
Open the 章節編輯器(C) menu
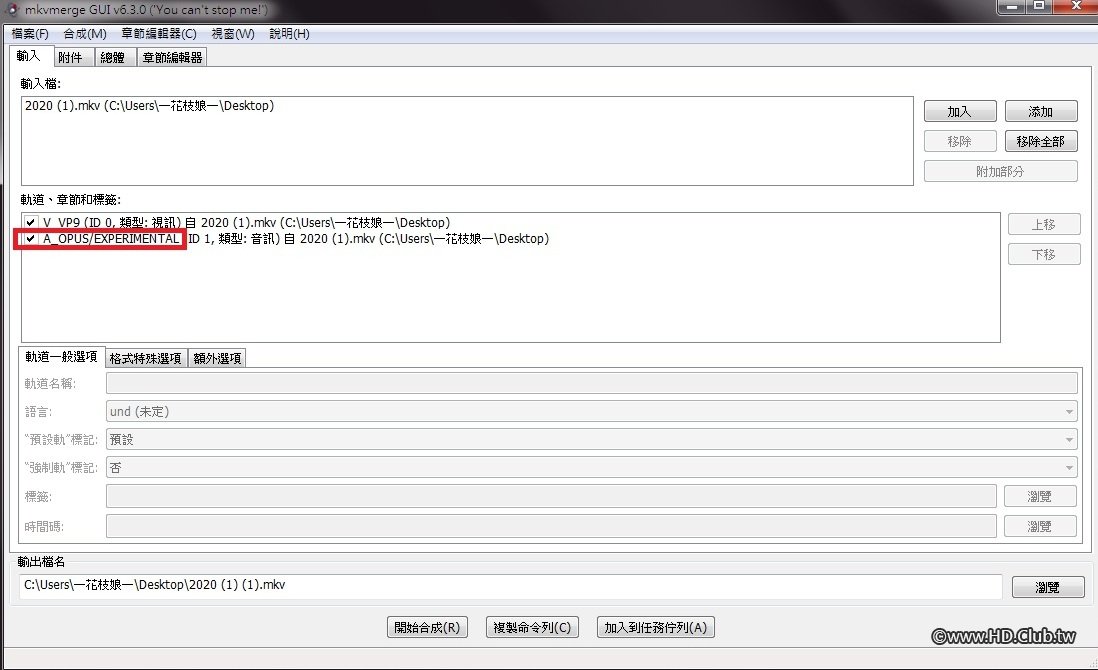(158, 34)
